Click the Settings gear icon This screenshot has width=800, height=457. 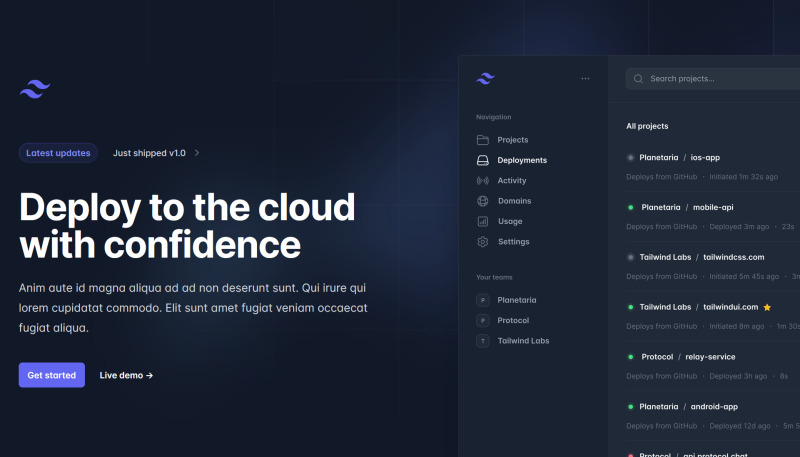click(x=483, y=242)
